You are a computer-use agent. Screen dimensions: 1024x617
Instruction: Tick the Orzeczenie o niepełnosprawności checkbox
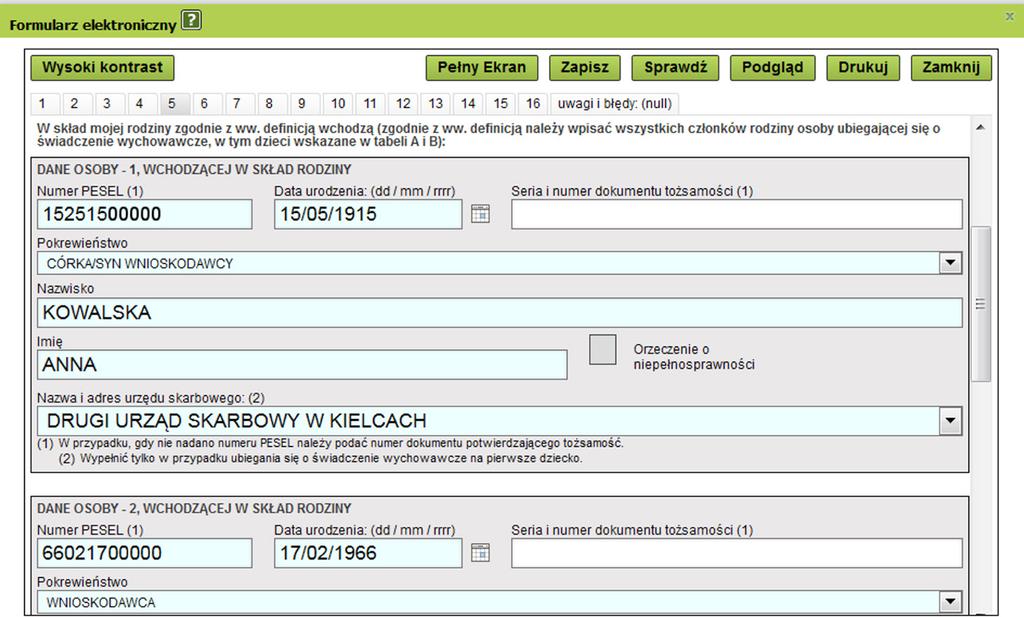[602, 349]
